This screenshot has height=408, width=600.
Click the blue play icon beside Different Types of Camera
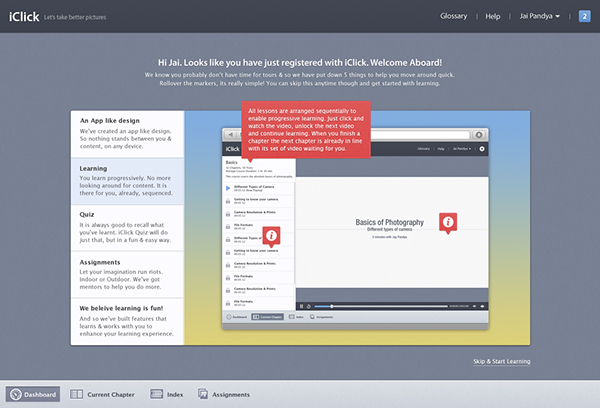[x=228, y=188]
